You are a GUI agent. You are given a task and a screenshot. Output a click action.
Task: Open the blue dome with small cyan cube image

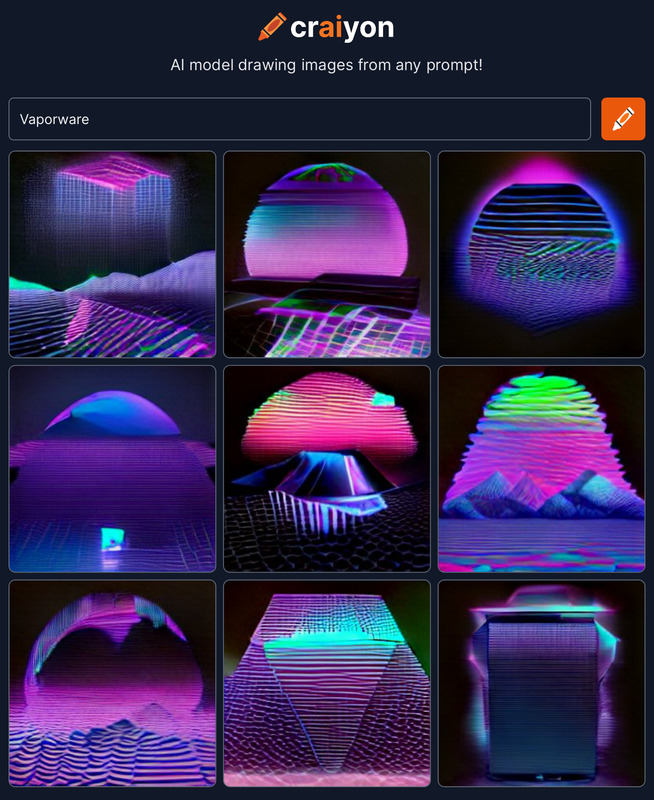112,469
